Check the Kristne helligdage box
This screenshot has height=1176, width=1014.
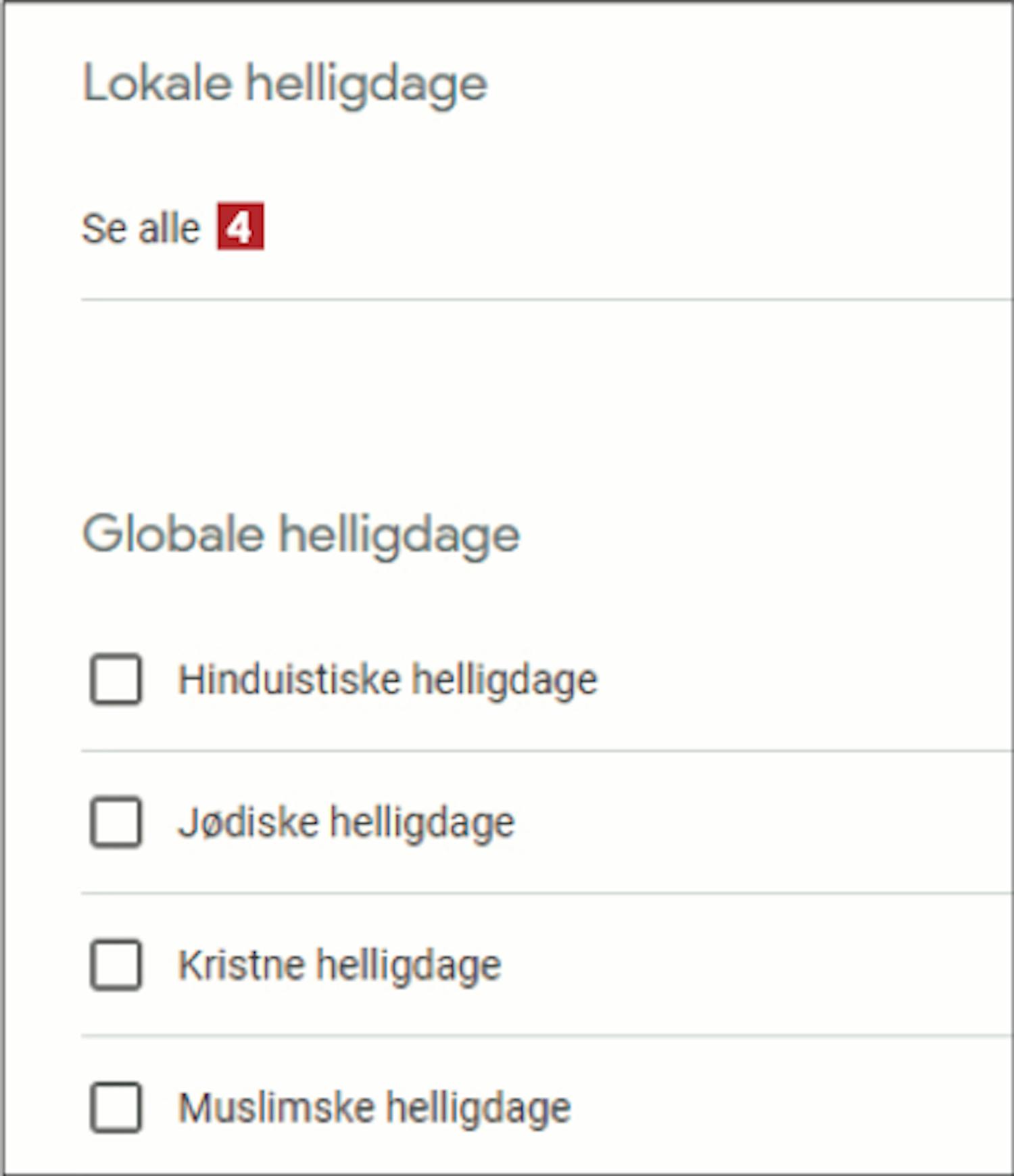116,964
